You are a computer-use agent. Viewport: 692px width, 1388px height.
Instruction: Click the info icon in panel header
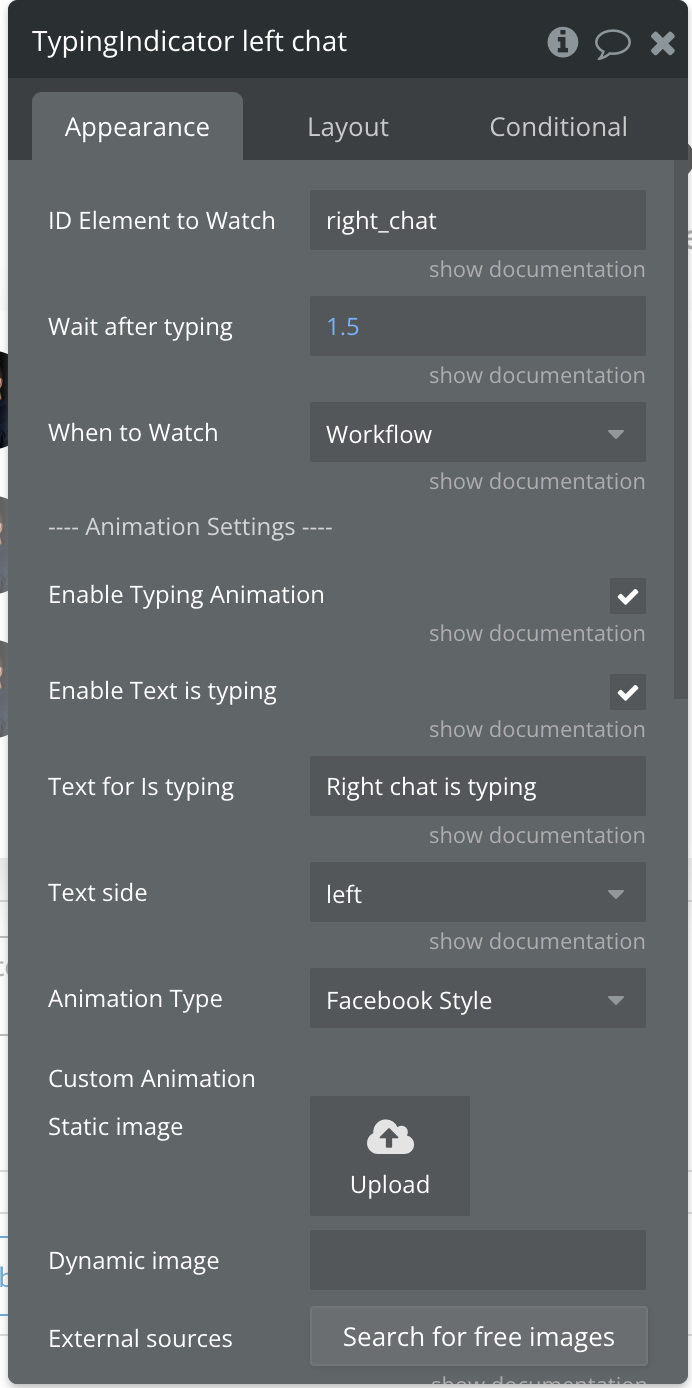click(562, 43)
